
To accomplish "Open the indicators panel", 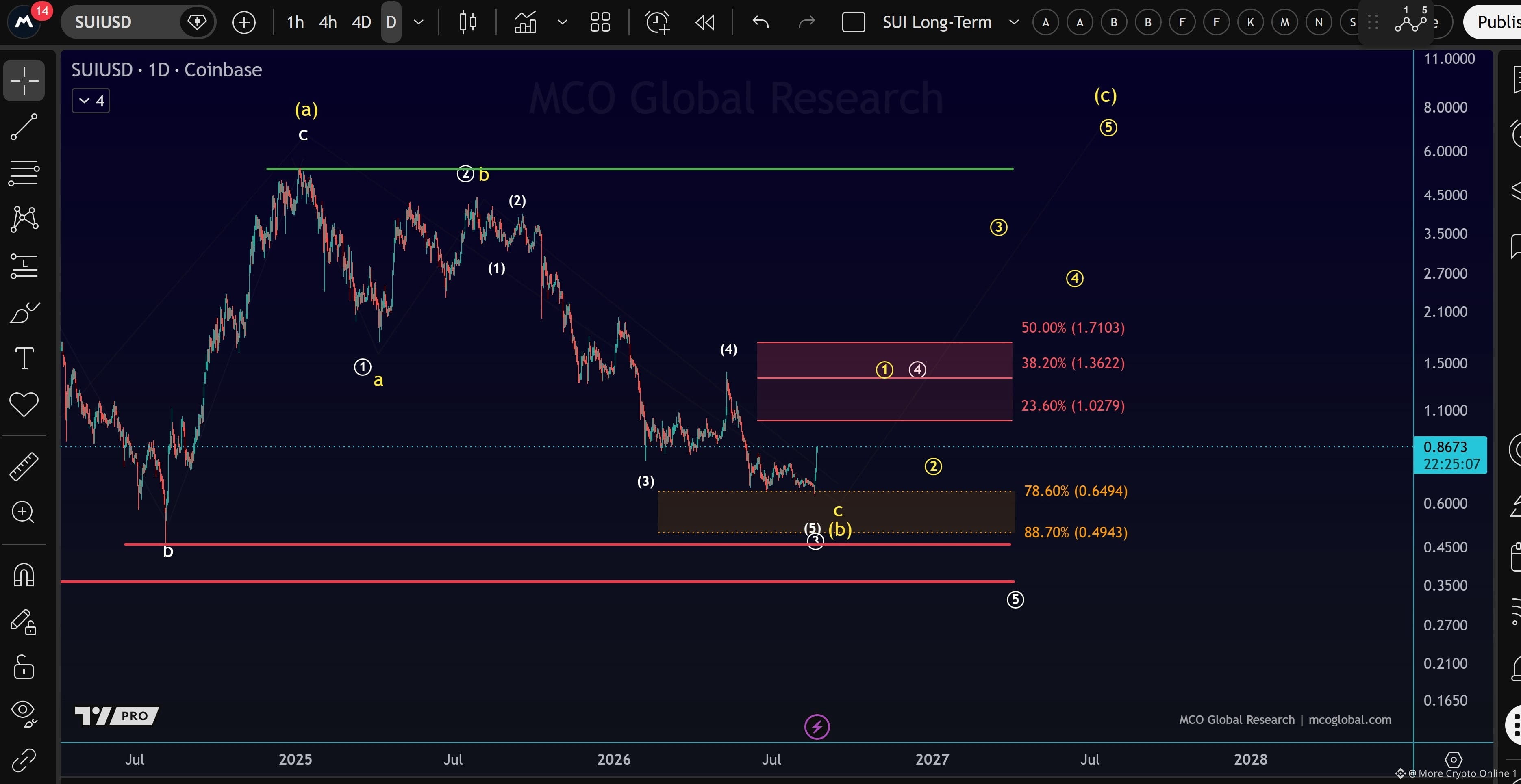I will pos(525,22).
